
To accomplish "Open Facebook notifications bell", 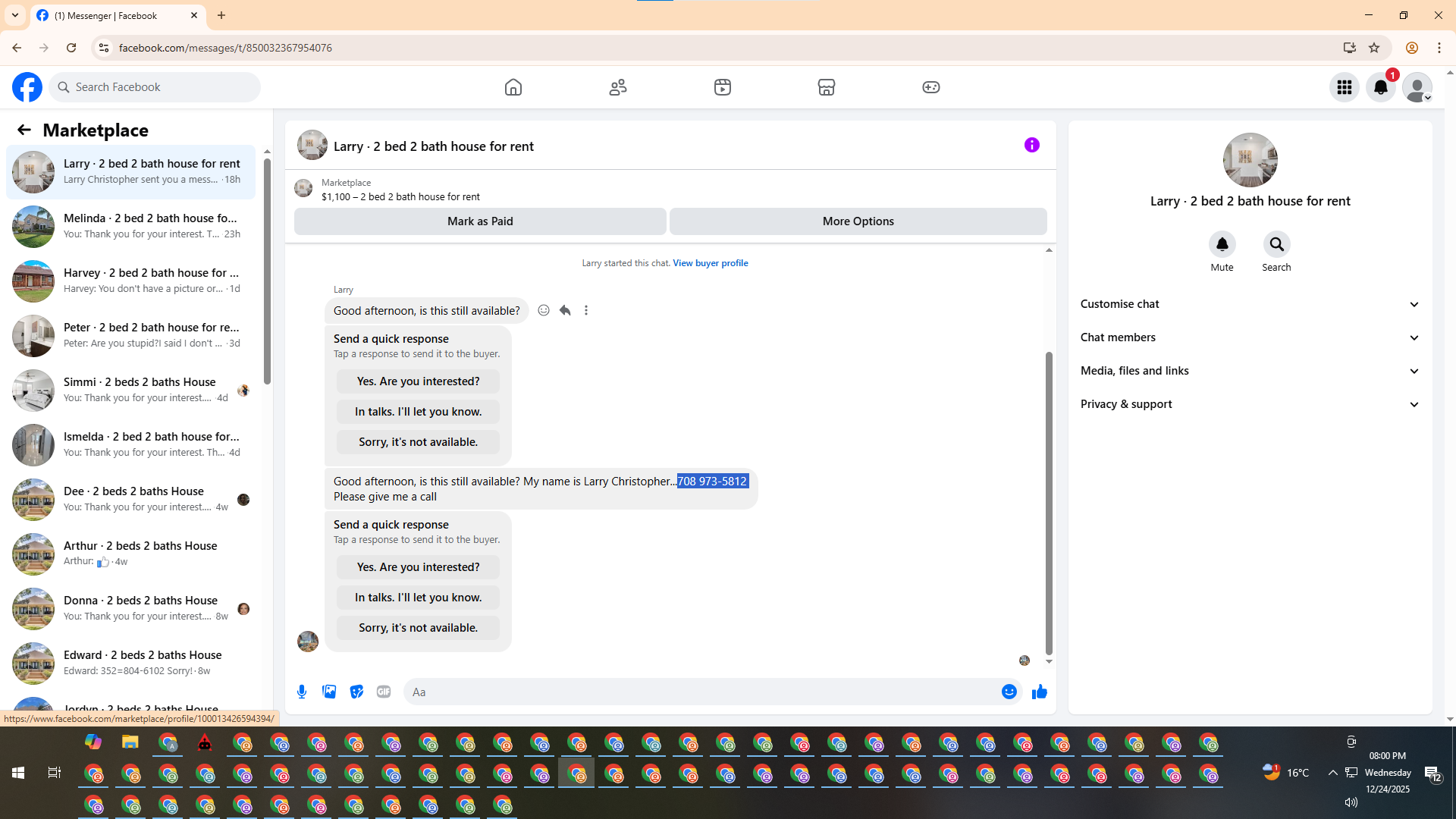I will pyautogui.click(x=1380, y=87).
